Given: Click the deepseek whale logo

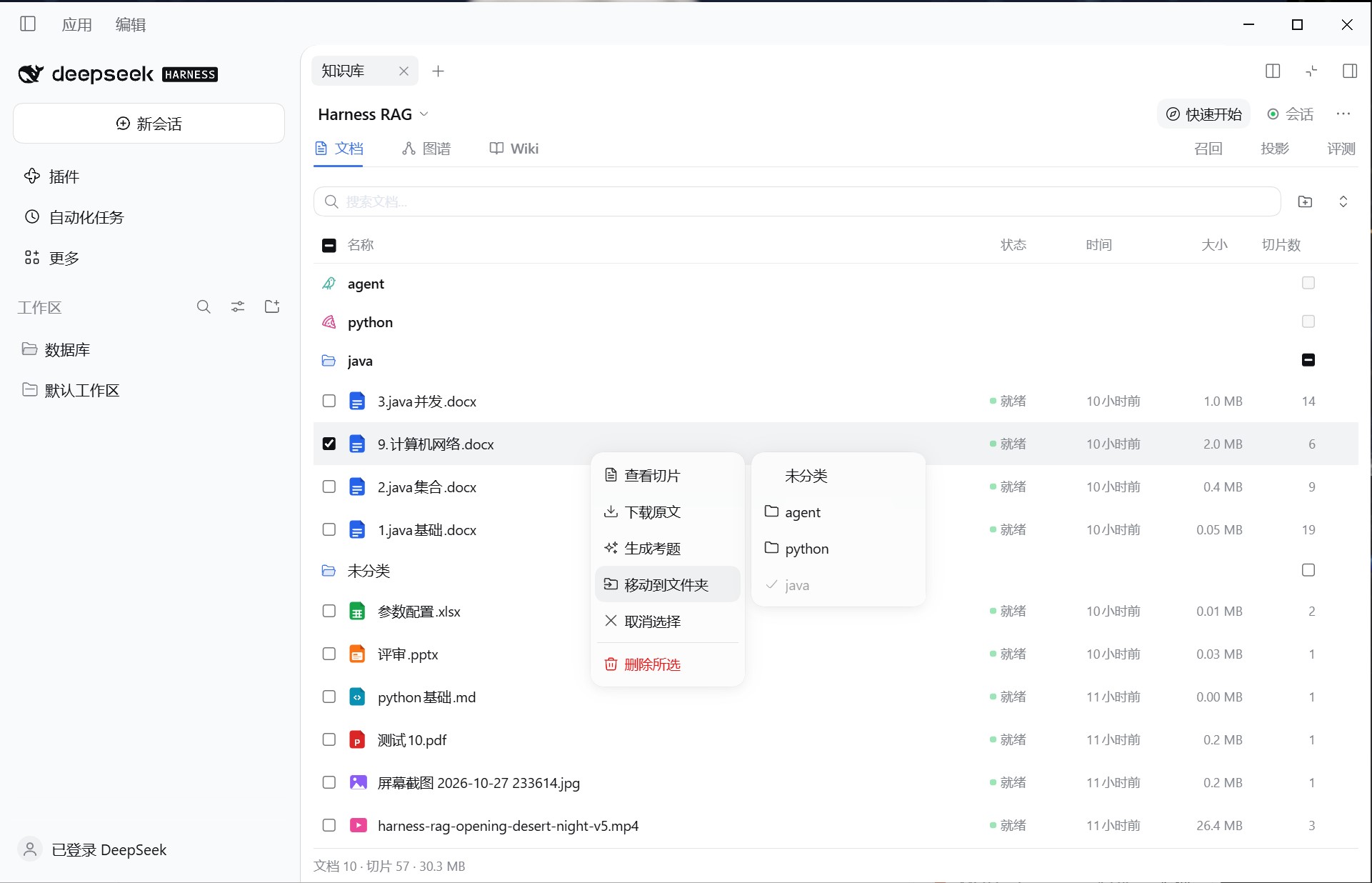Looking at the screenshot, I should coord(31,74).
